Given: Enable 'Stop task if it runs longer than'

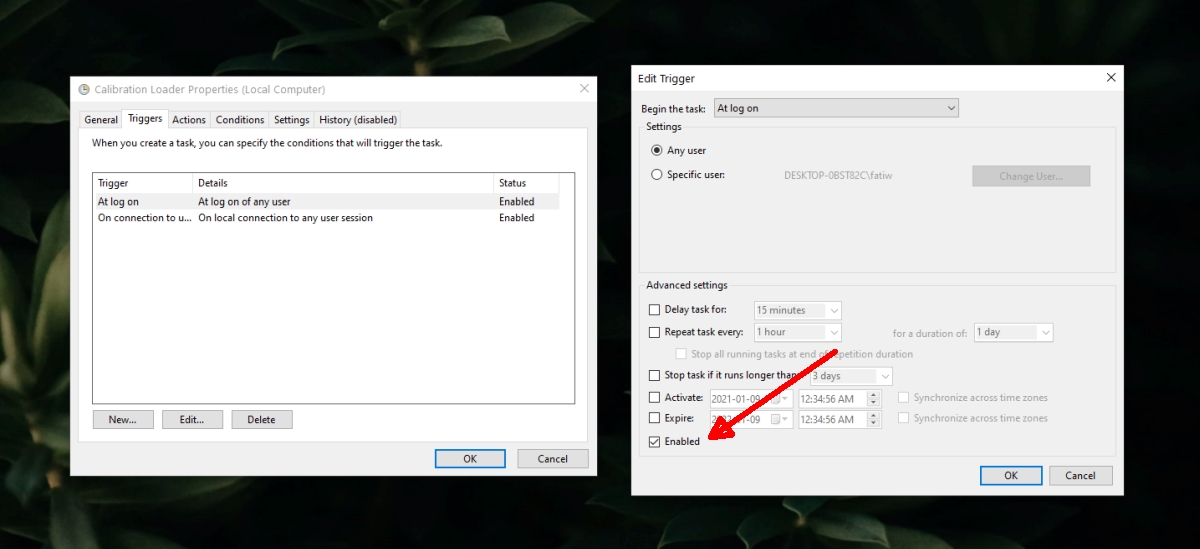Looking at the screenshot, I should tap(655, 376).
